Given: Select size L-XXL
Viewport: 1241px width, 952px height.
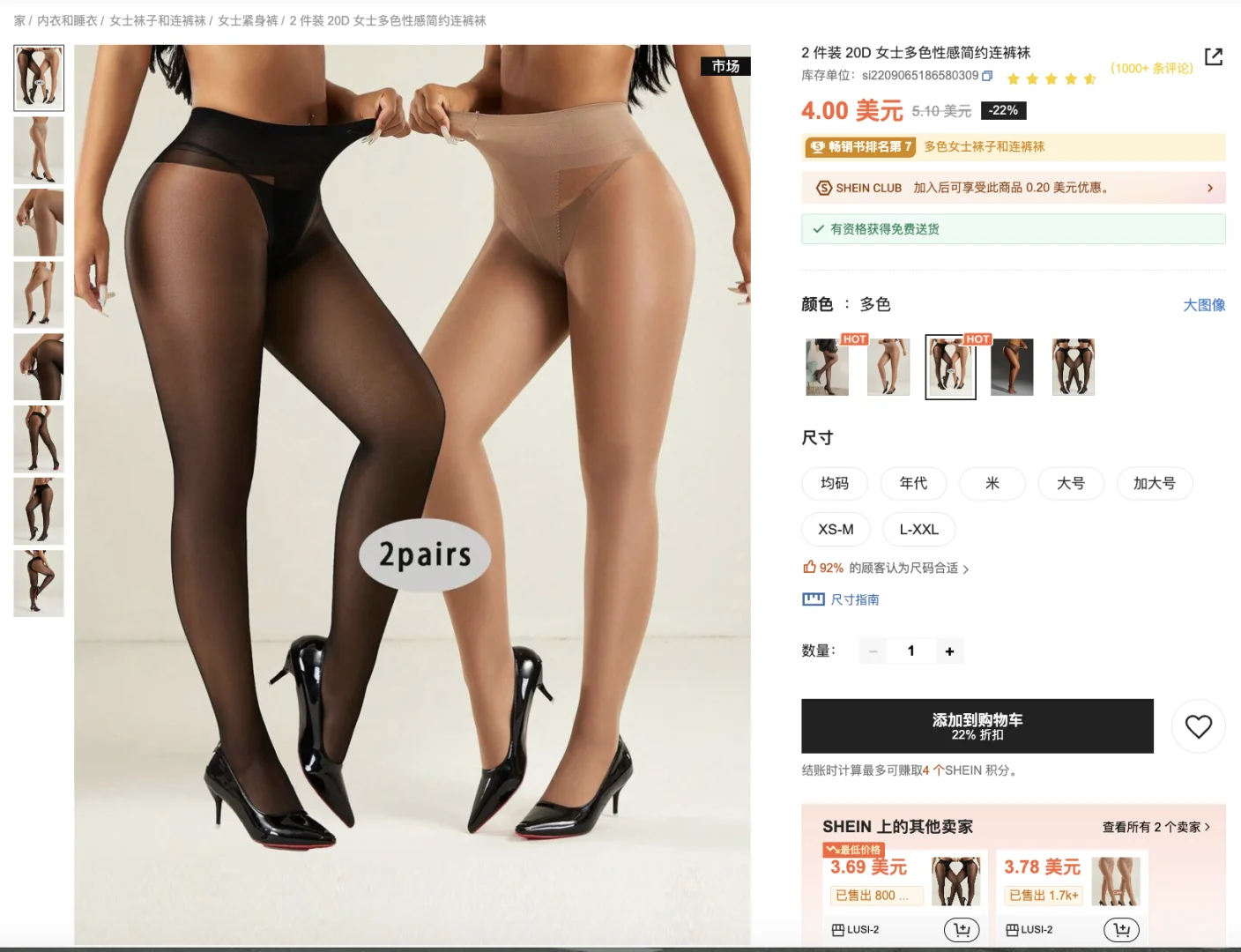Looking at the screenshot, I should (x=918, y=530).
